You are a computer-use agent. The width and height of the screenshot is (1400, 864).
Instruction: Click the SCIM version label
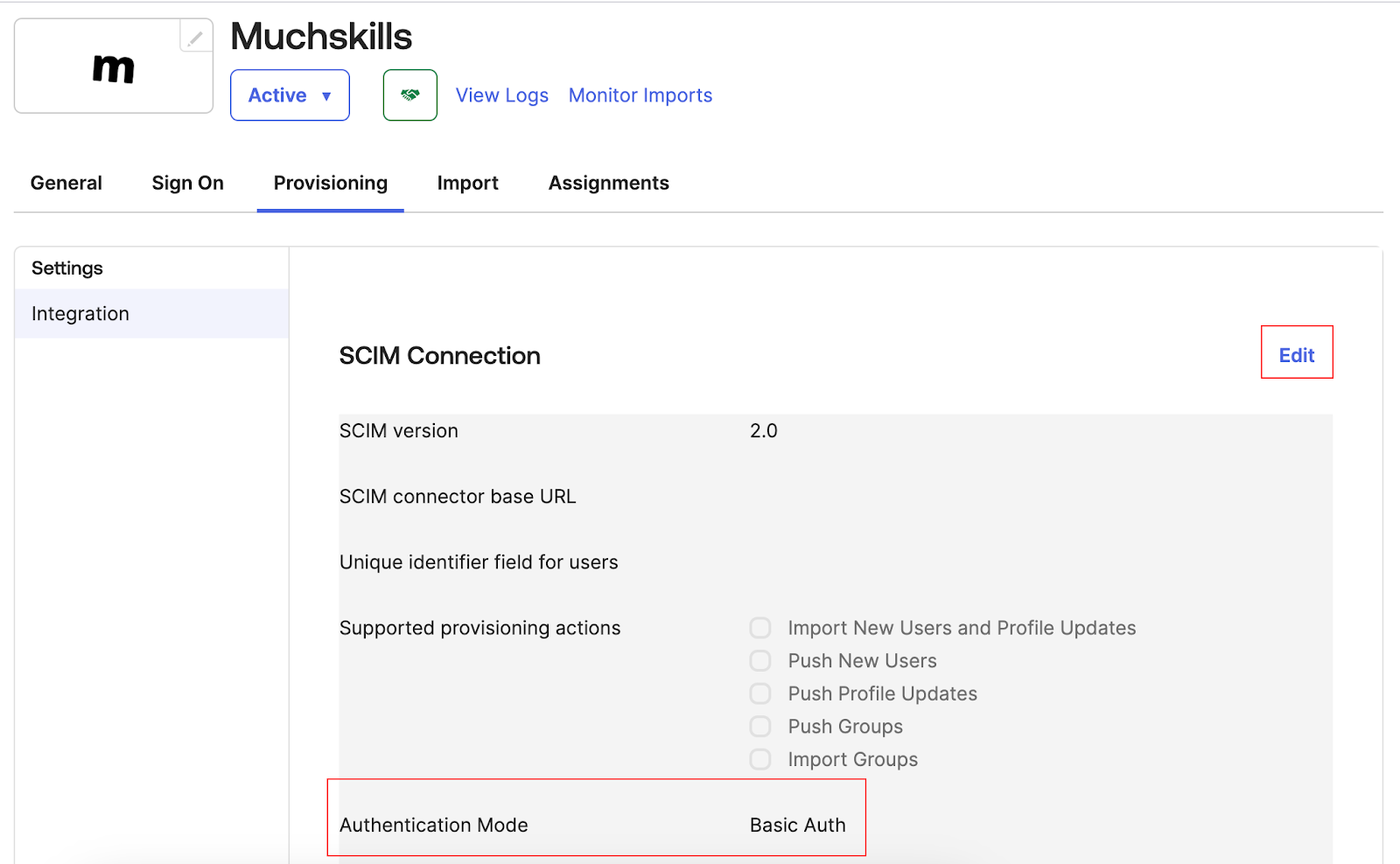399,431
